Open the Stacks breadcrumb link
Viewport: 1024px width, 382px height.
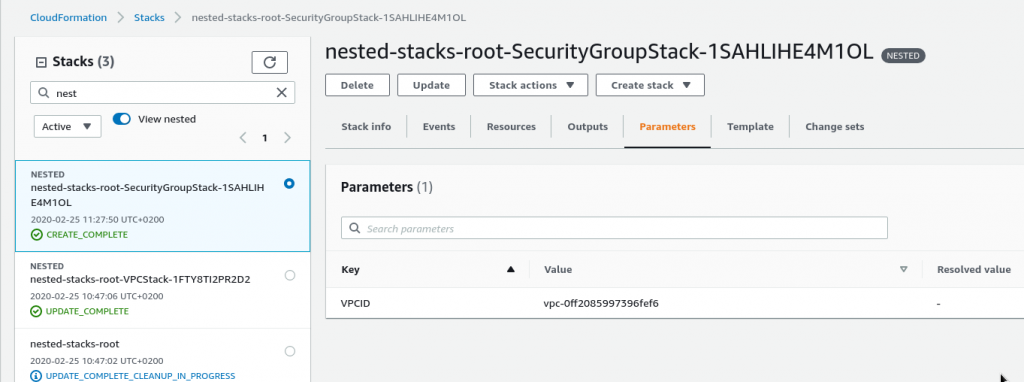point(149,18)
